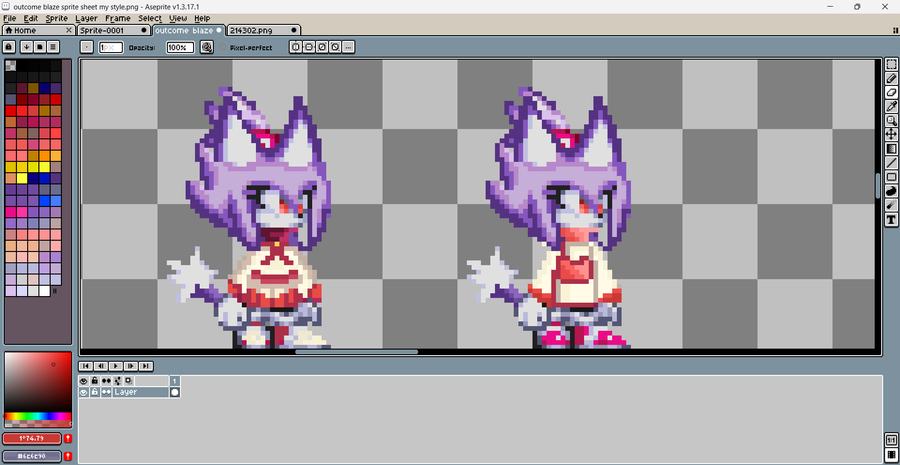This screenshot has height=465, width=900.
Task: Click the background color warning icon
Action: click(68, 456)
